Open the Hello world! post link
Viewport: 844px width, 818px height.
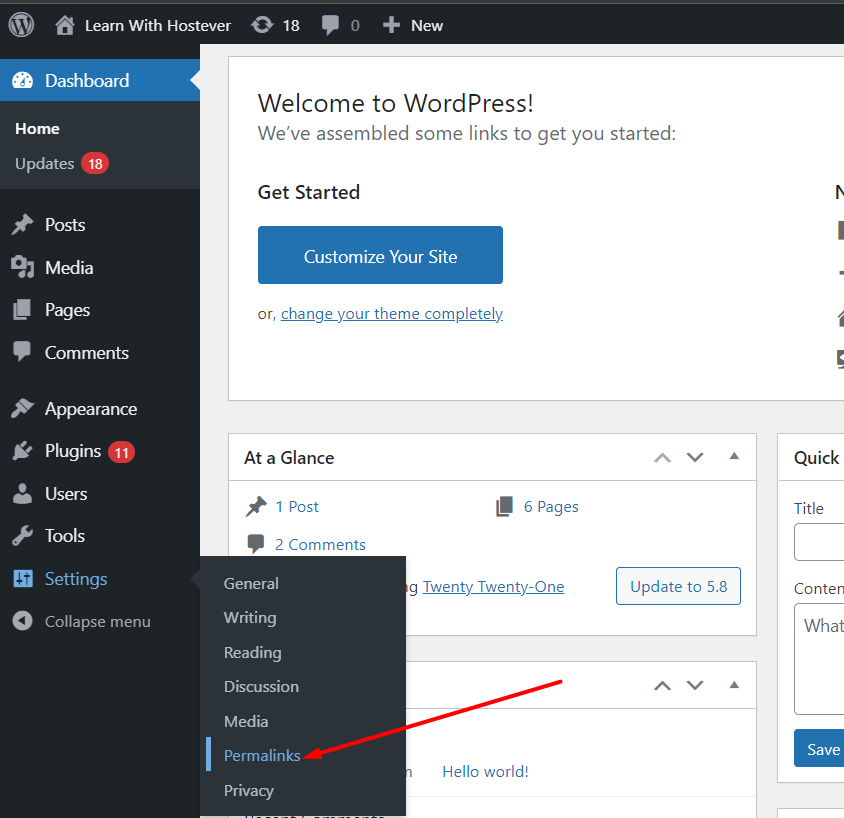pyautogui.click(x=485, y=771)
